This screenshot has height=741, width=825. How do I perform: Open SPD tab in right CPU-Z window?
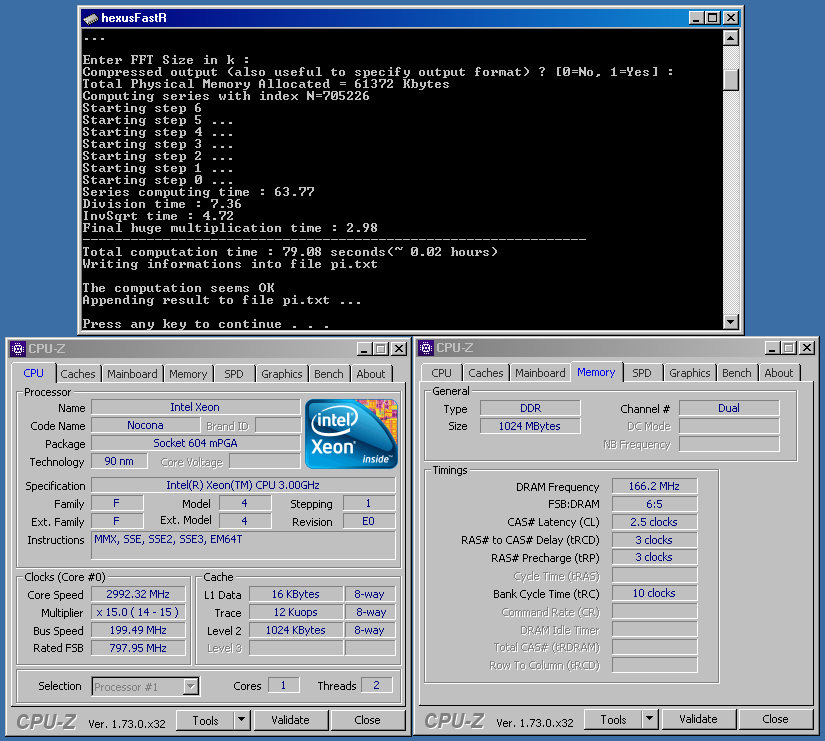point(642,373)
